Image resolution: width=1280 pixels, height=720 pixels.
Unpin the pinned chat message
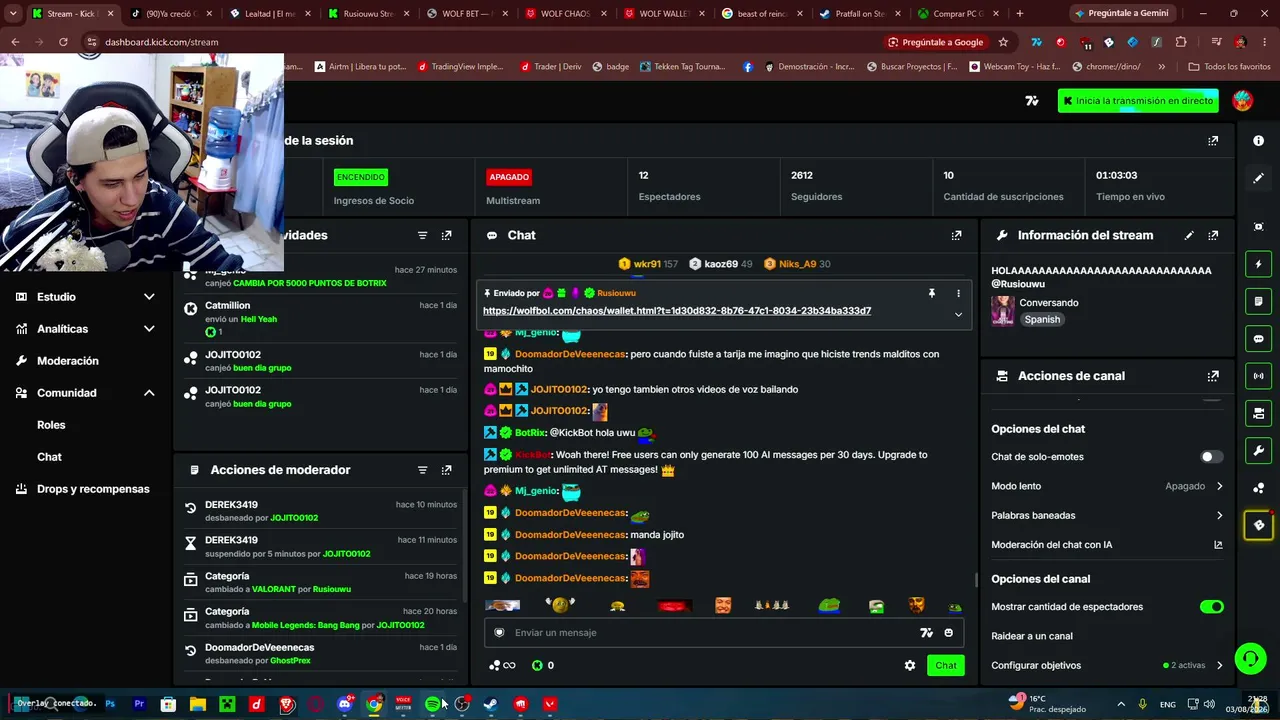click(x=931, y=293)
